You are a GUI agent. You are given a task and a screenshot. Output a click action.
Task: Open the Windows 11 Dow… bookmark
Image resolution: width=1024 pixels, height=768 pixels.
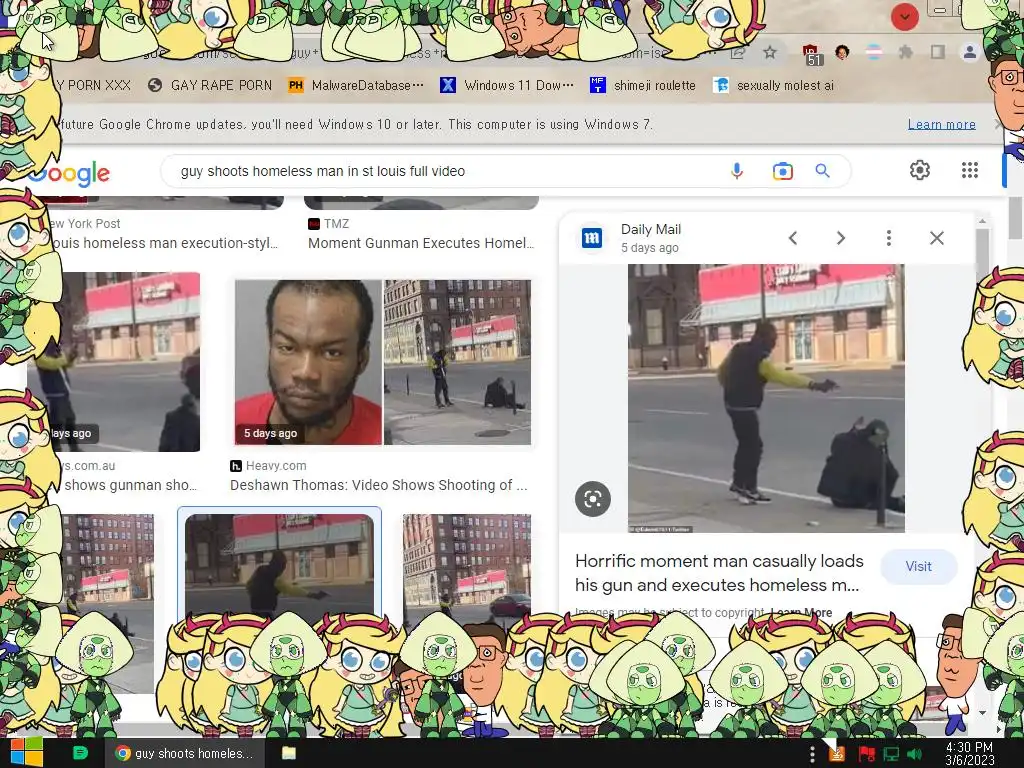[507, 85]
